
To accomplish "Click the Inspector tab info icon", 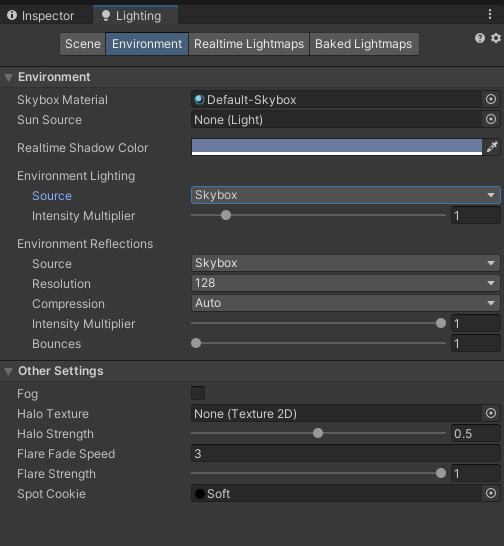I will pyautogui.click(x=12, y=15).
